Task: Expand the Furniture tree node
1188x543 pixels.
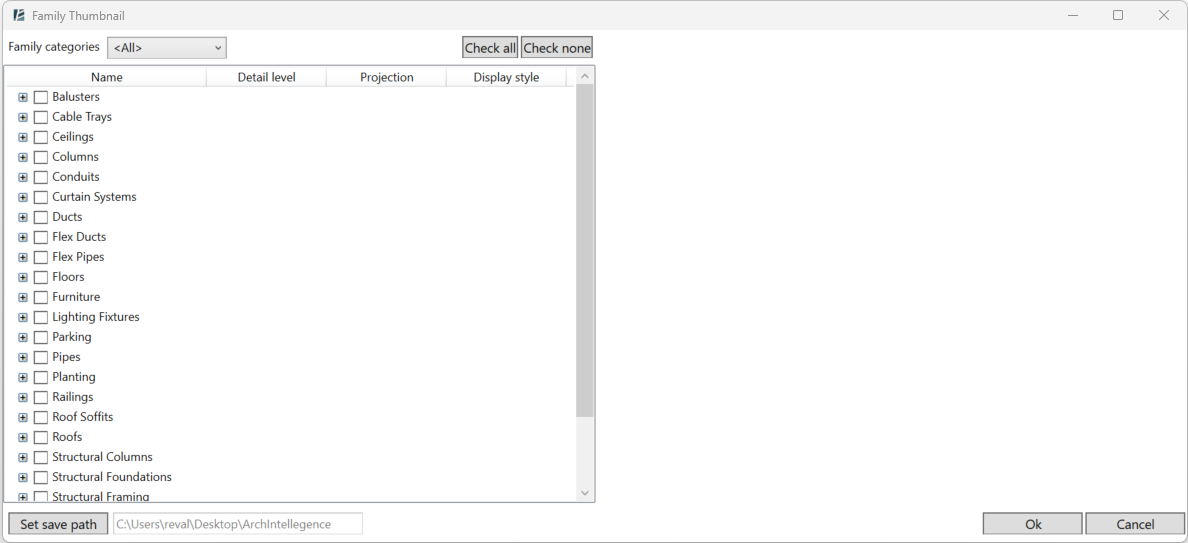Action: [23, 298]
